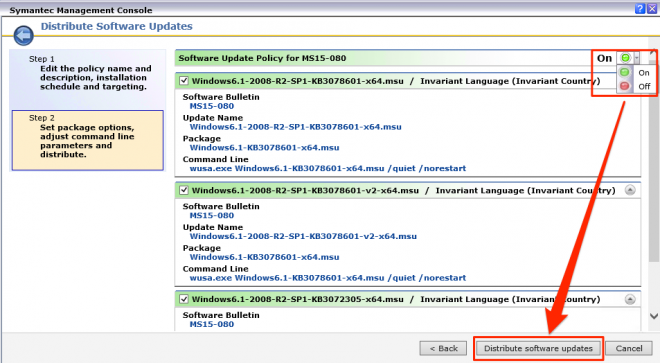This screenshot has height=363, width=660.
Task: Uncheck the KB3078601-v2-x64.msu update checkbox
Action: [x=184, y=190]
